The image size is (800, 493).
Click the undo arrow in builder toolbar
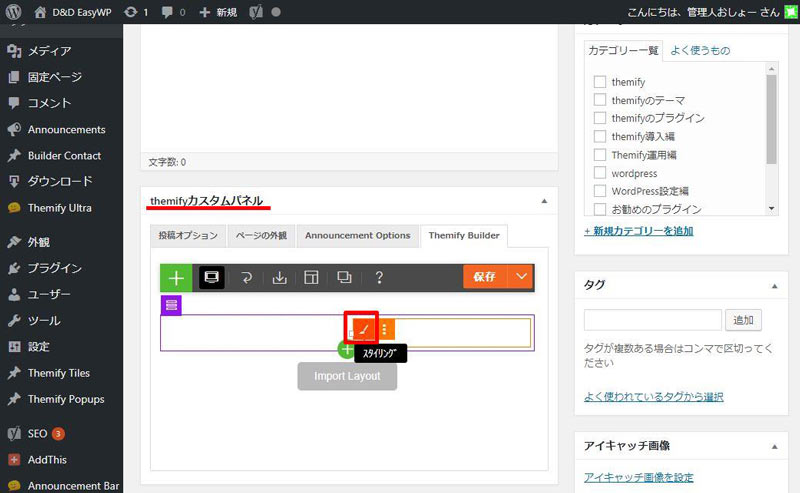pos(246,278)
